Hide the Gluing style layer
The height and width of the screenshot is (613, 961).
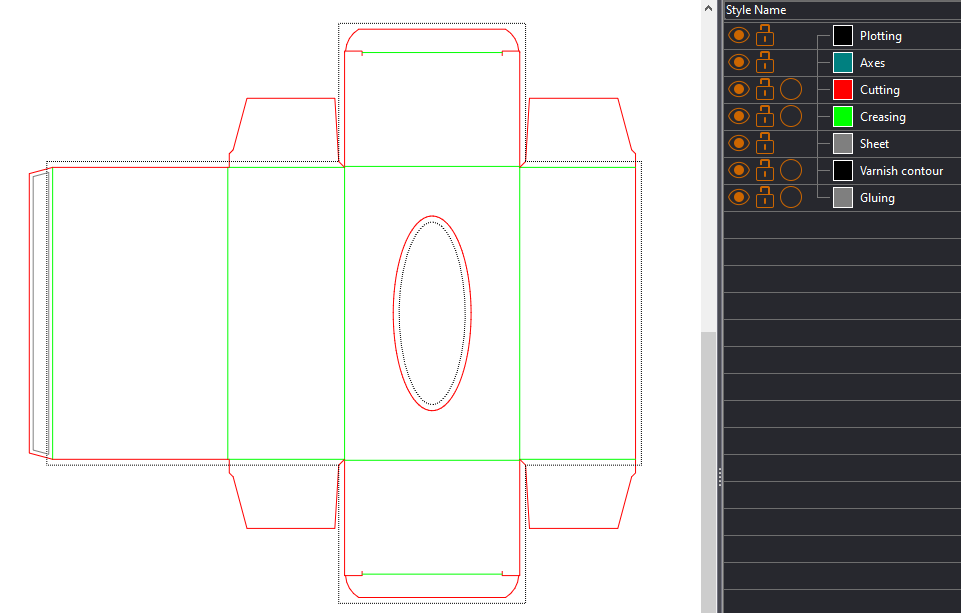[x=739, y=197]
